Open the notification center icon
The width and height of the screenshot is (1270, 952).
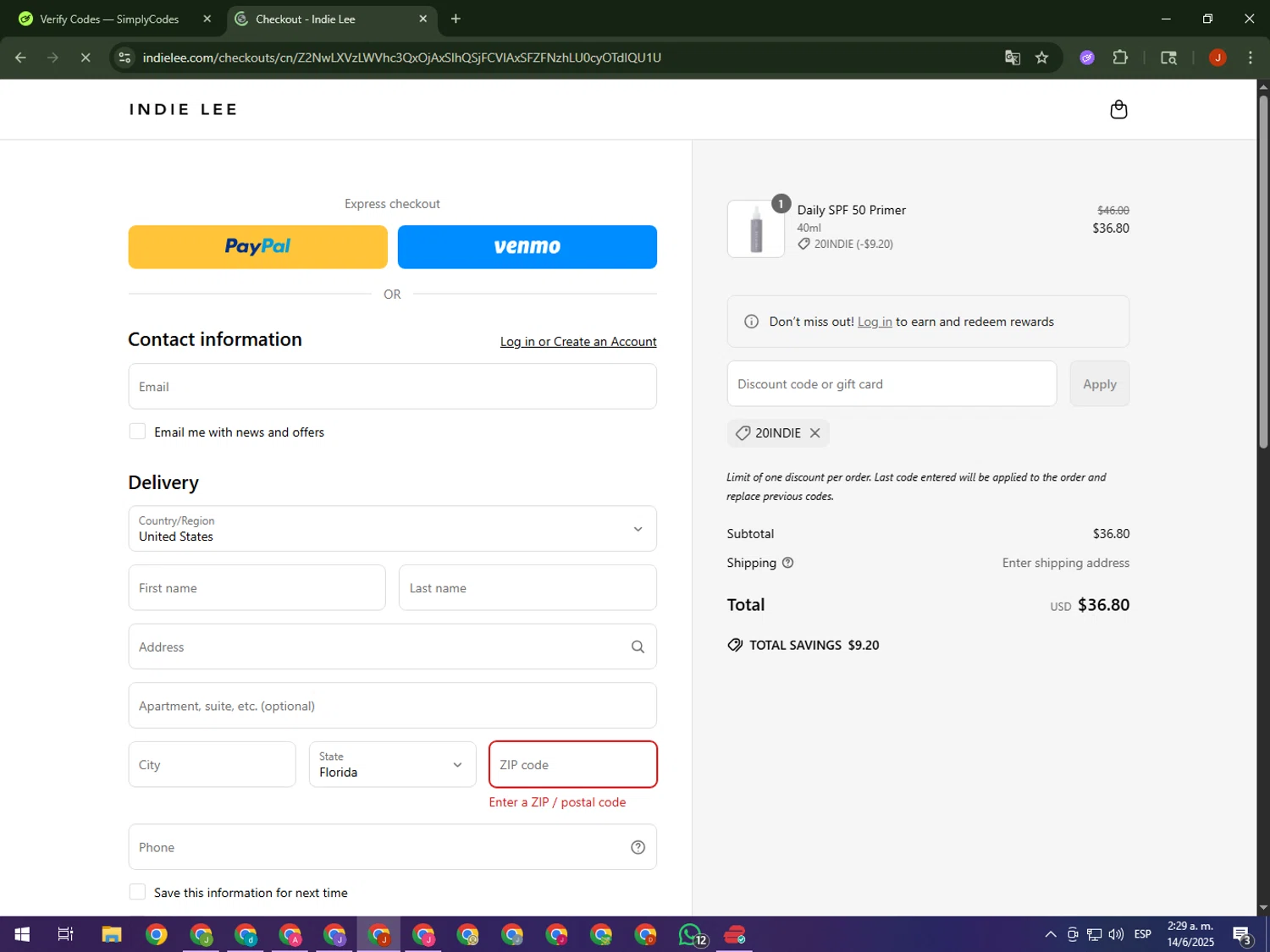(x=1243, y=935)
